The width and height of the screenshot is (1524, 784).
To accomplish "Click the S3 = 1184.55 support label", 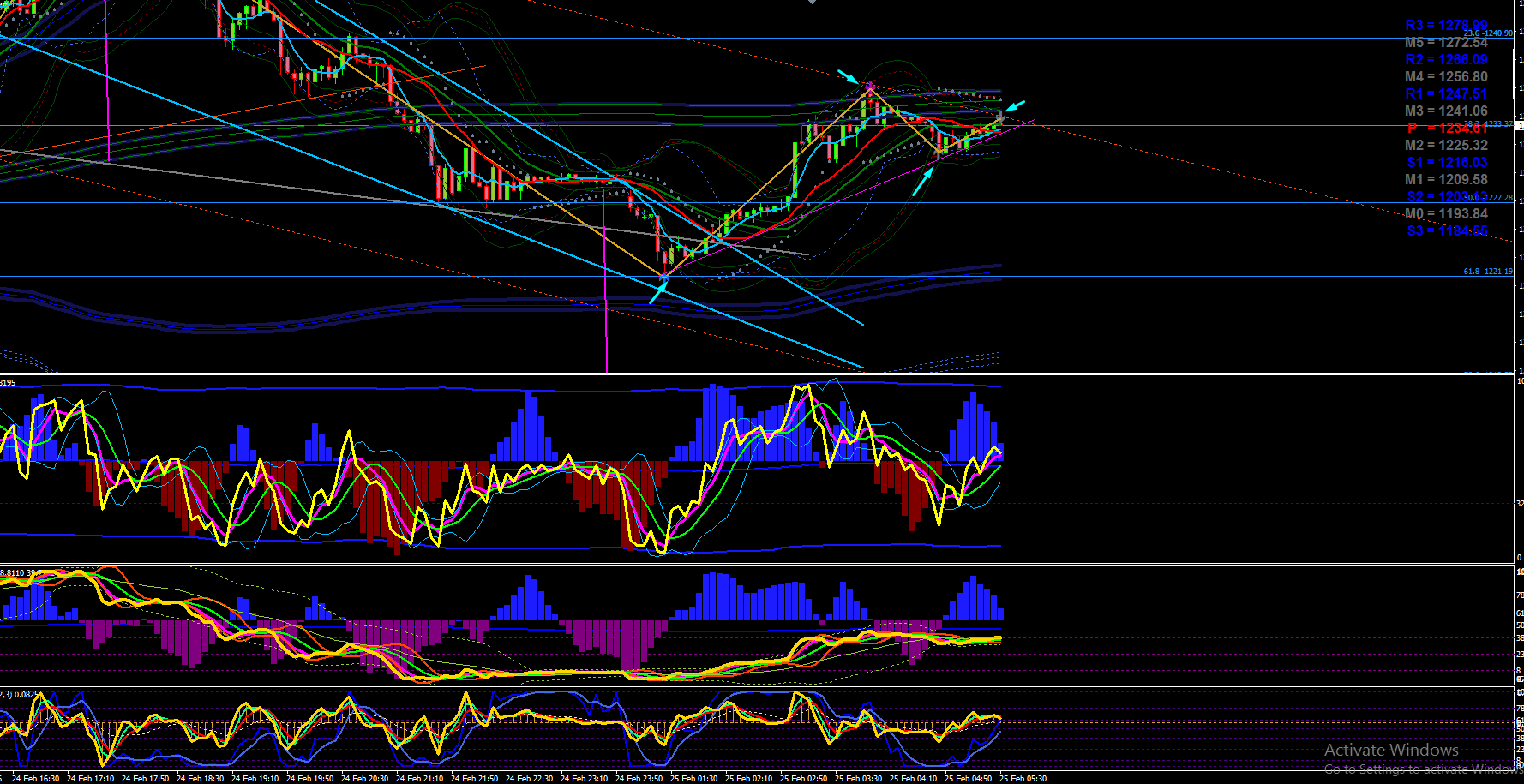I will point(1447,231).
